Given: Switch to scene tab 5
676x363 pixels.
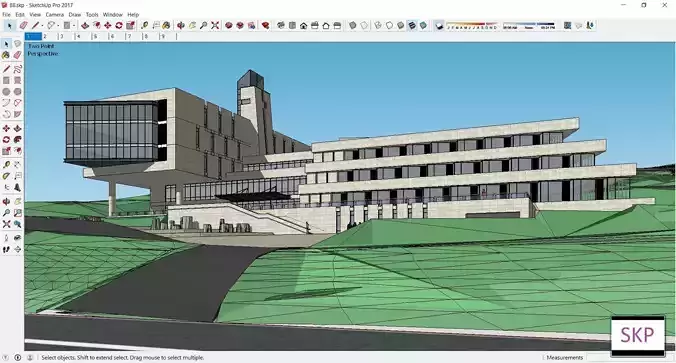Looking at the screenshot, I should pyautogui.click(x=100, y=36).
